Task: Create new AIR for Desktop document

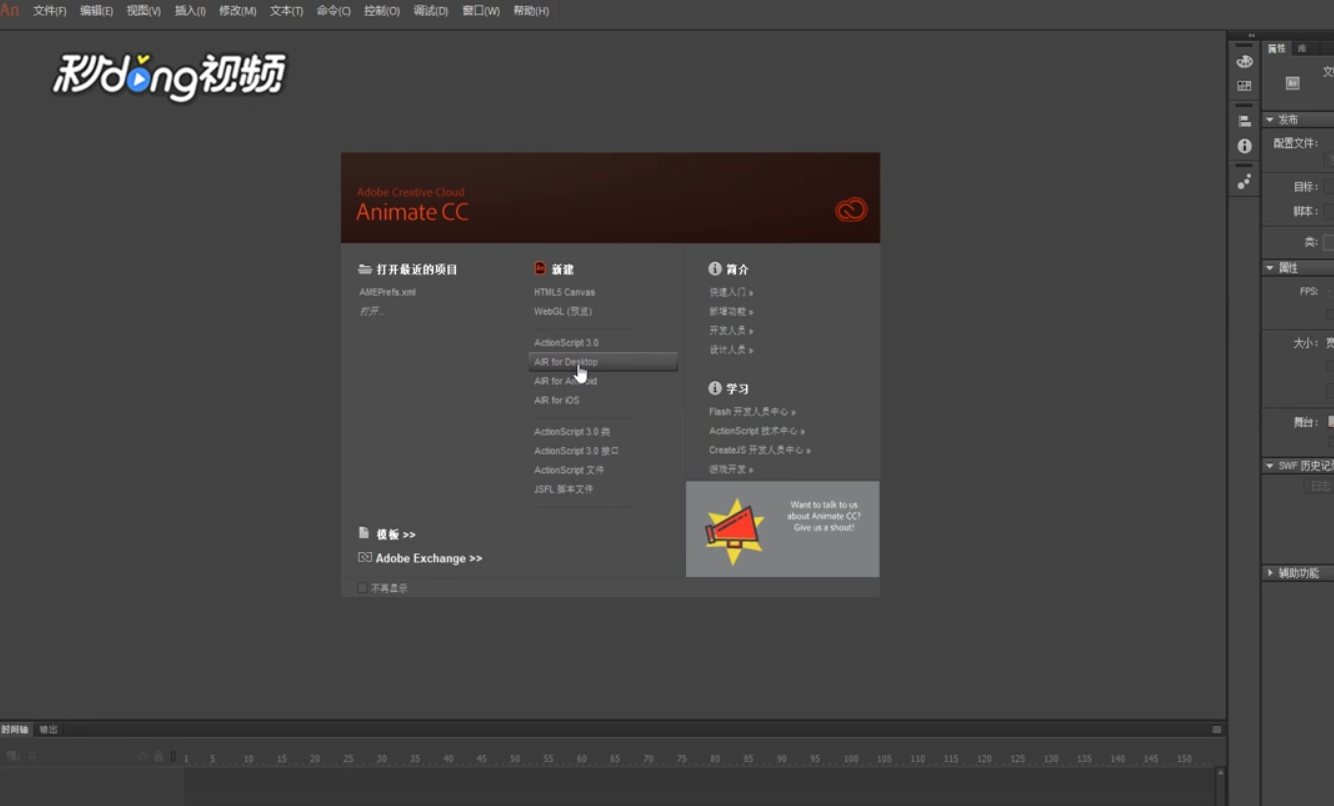Action: 603,362
